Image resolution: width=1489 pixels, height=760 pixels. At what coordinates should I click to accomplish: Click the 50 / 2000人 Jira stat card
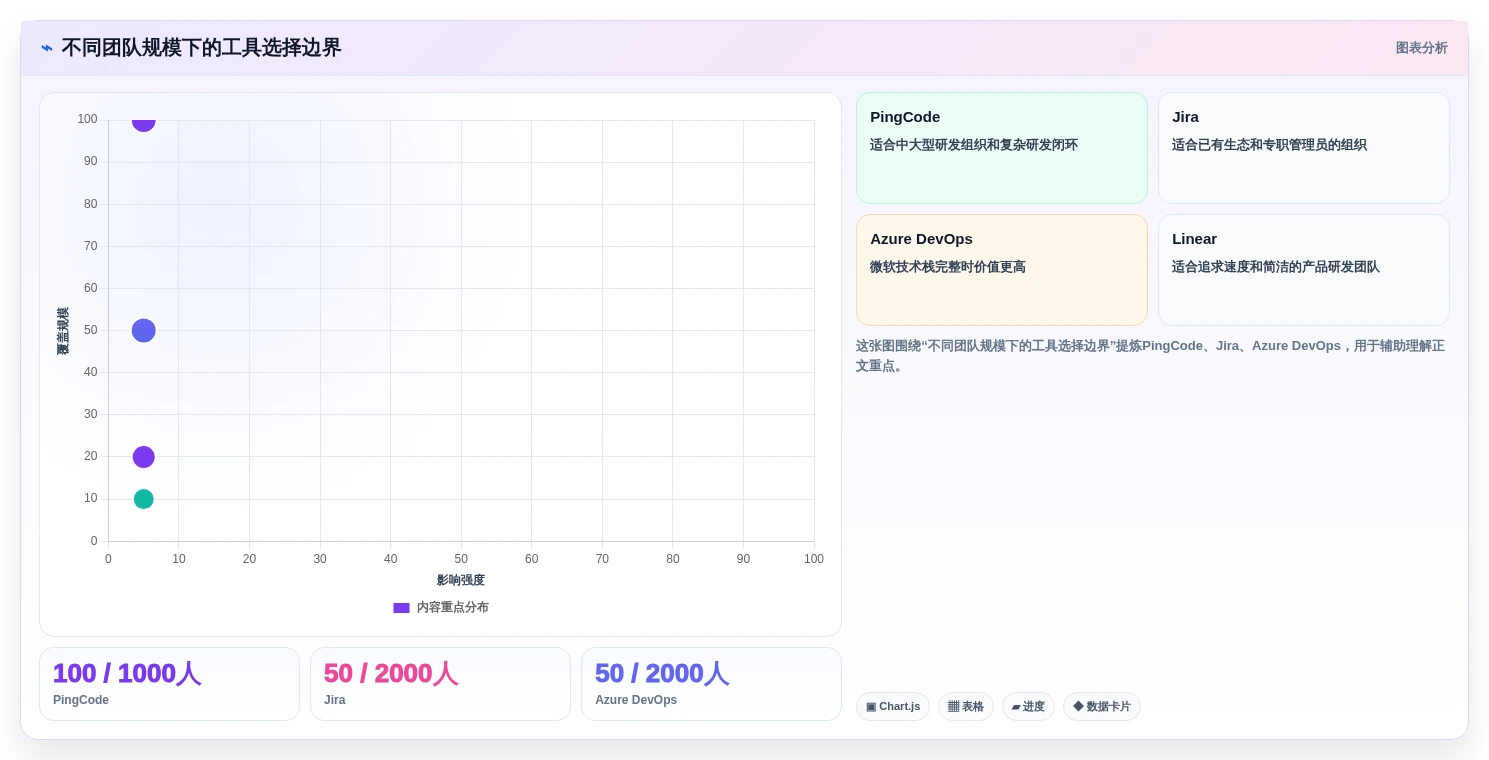[x=440, y=684]
